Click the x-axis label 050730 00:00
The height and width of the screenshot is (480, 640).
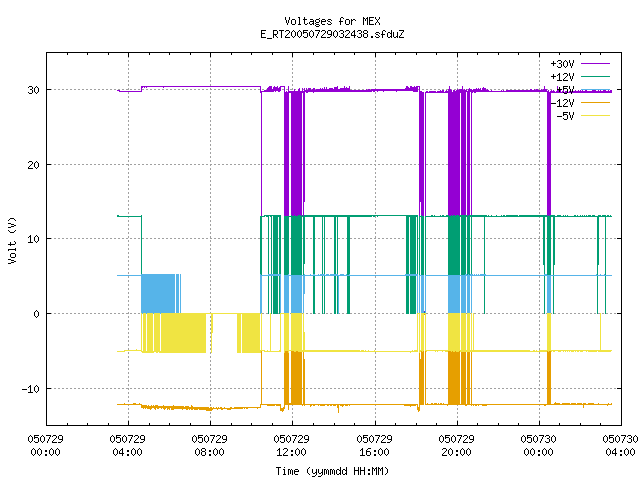pyautogui.click(x=538, y=446)
